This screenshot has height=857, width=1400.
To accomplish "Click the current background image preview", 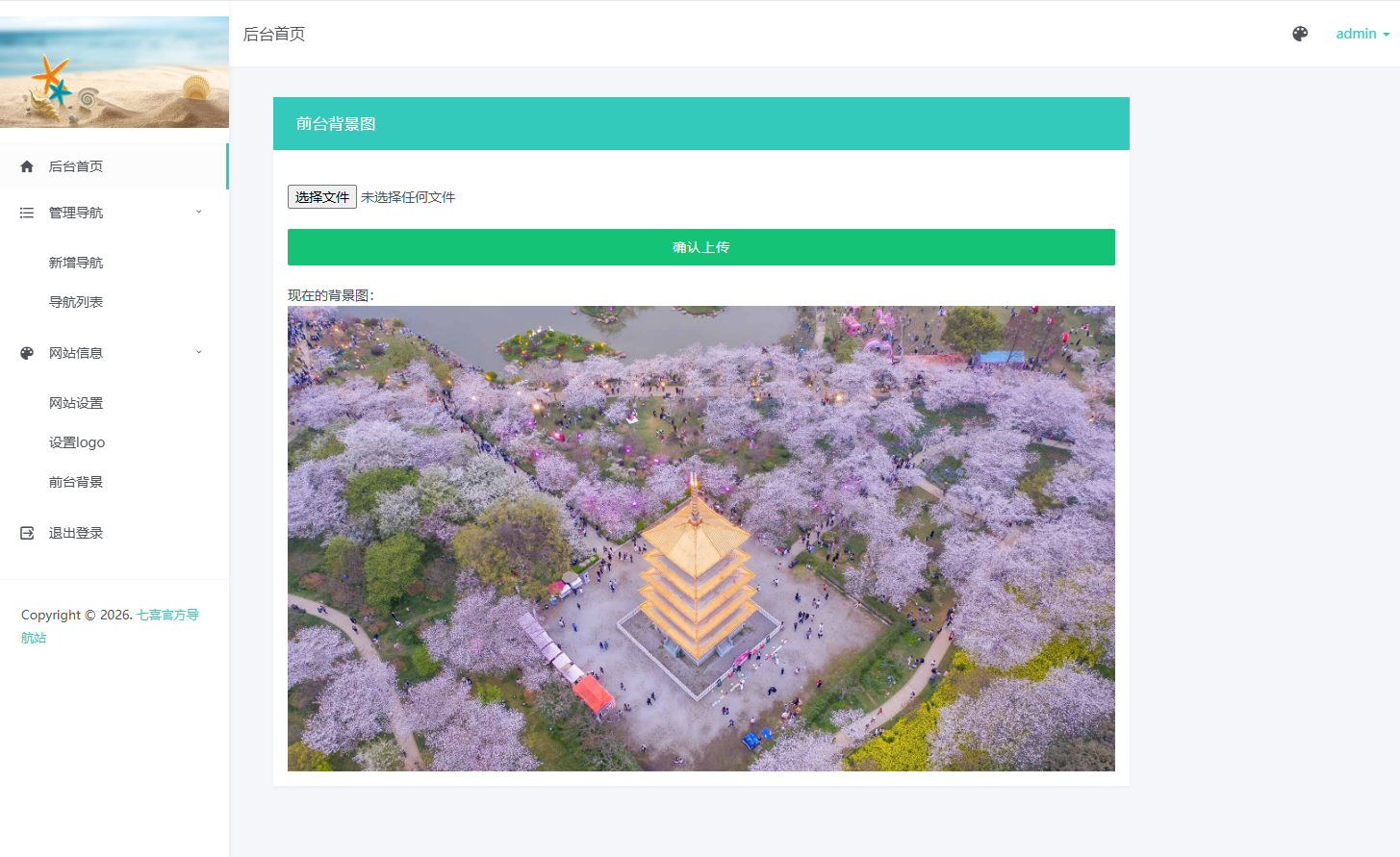I will tap(700, 537).
